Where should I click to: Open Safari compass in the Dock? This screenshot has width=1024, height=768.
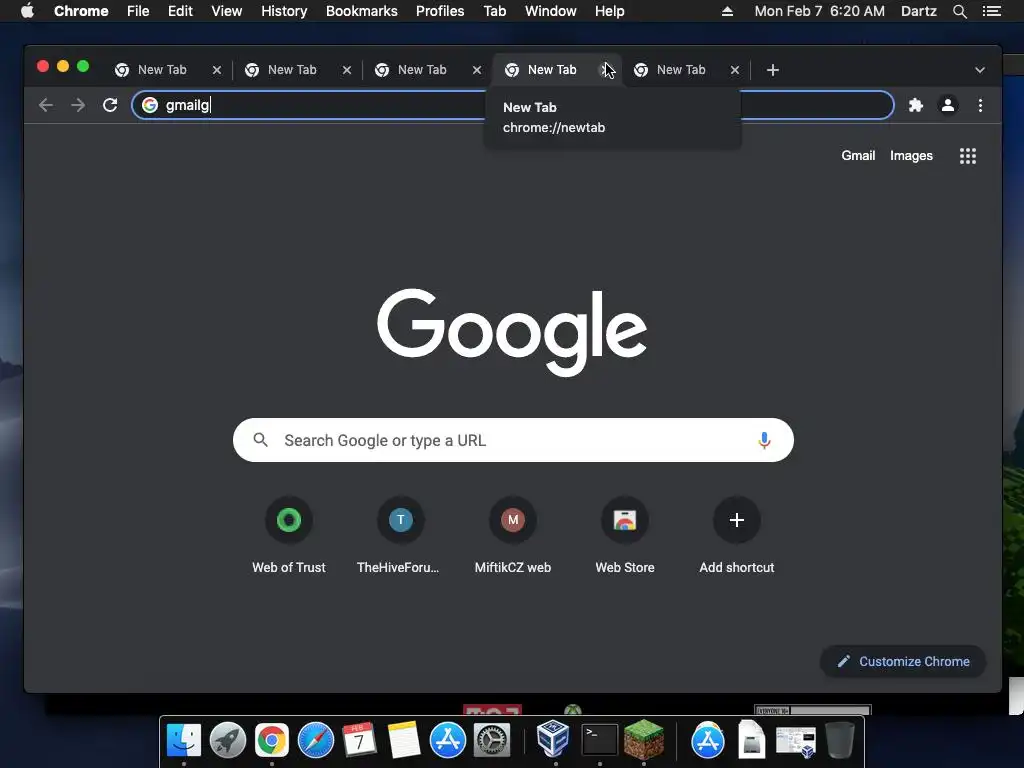pos(315,740)
